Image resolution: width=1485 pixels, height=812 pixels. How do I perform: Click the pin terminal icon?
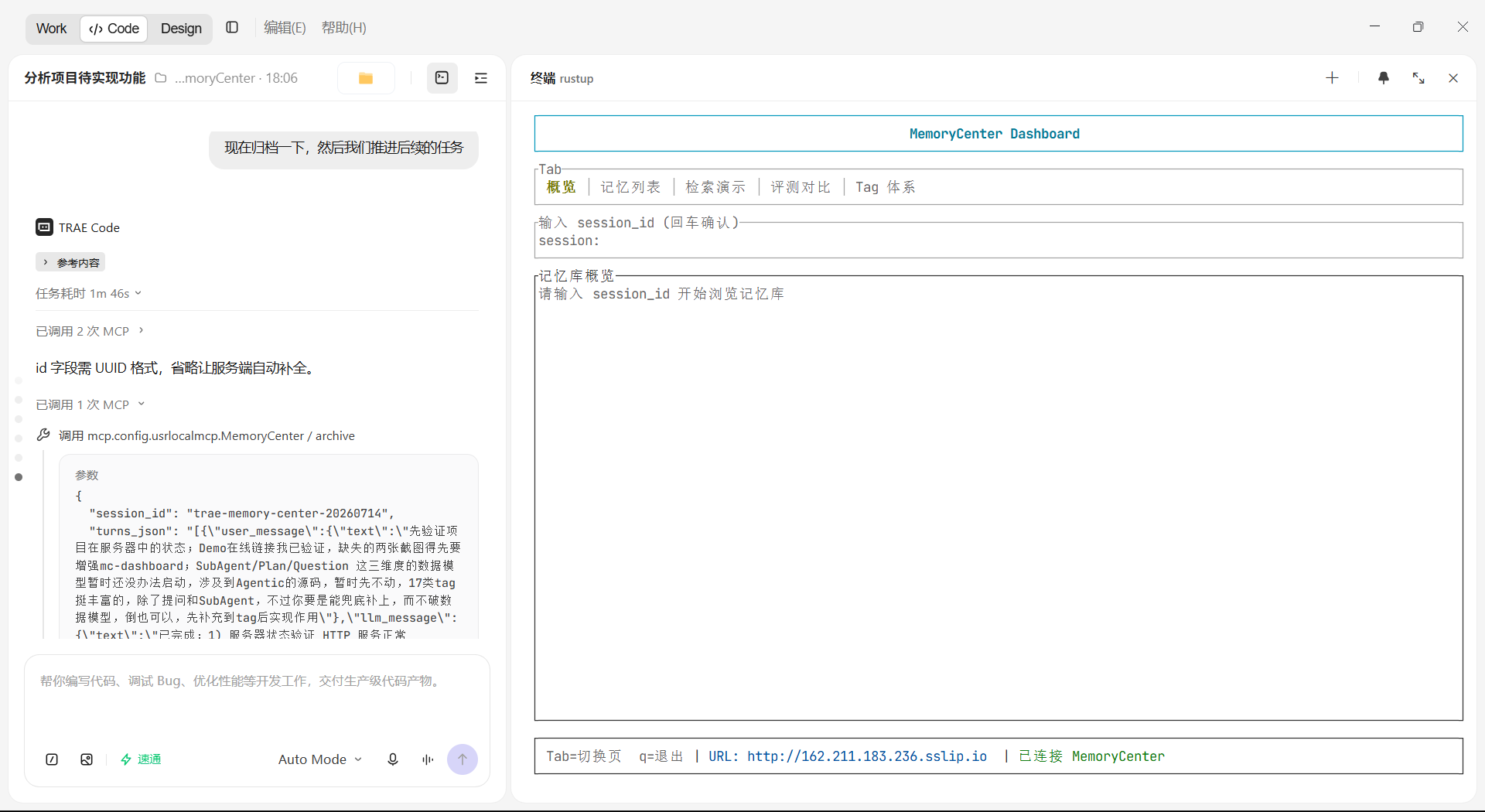click(1384, 78)
